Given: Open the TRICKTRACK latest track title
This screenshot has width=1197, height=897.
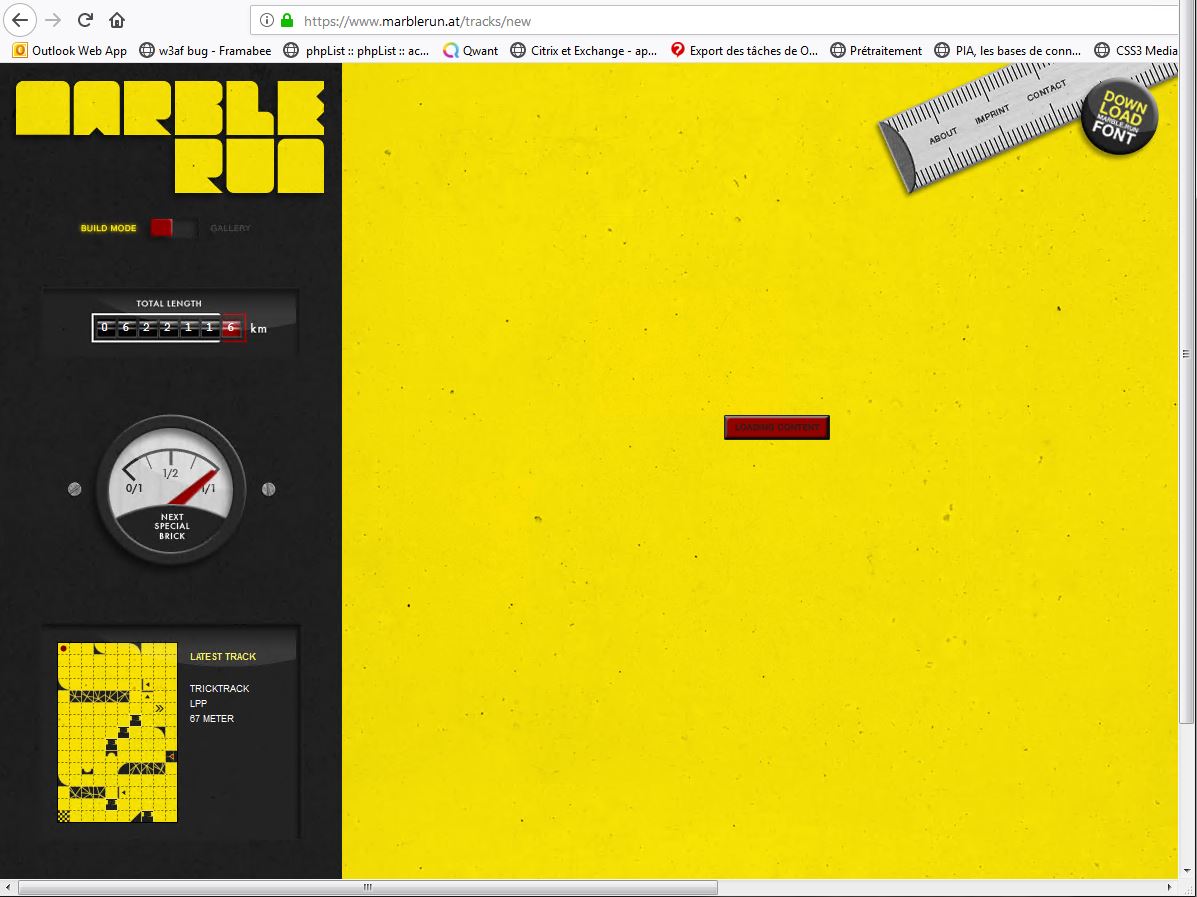Looking at the screenshot, I should pos(219,688).
